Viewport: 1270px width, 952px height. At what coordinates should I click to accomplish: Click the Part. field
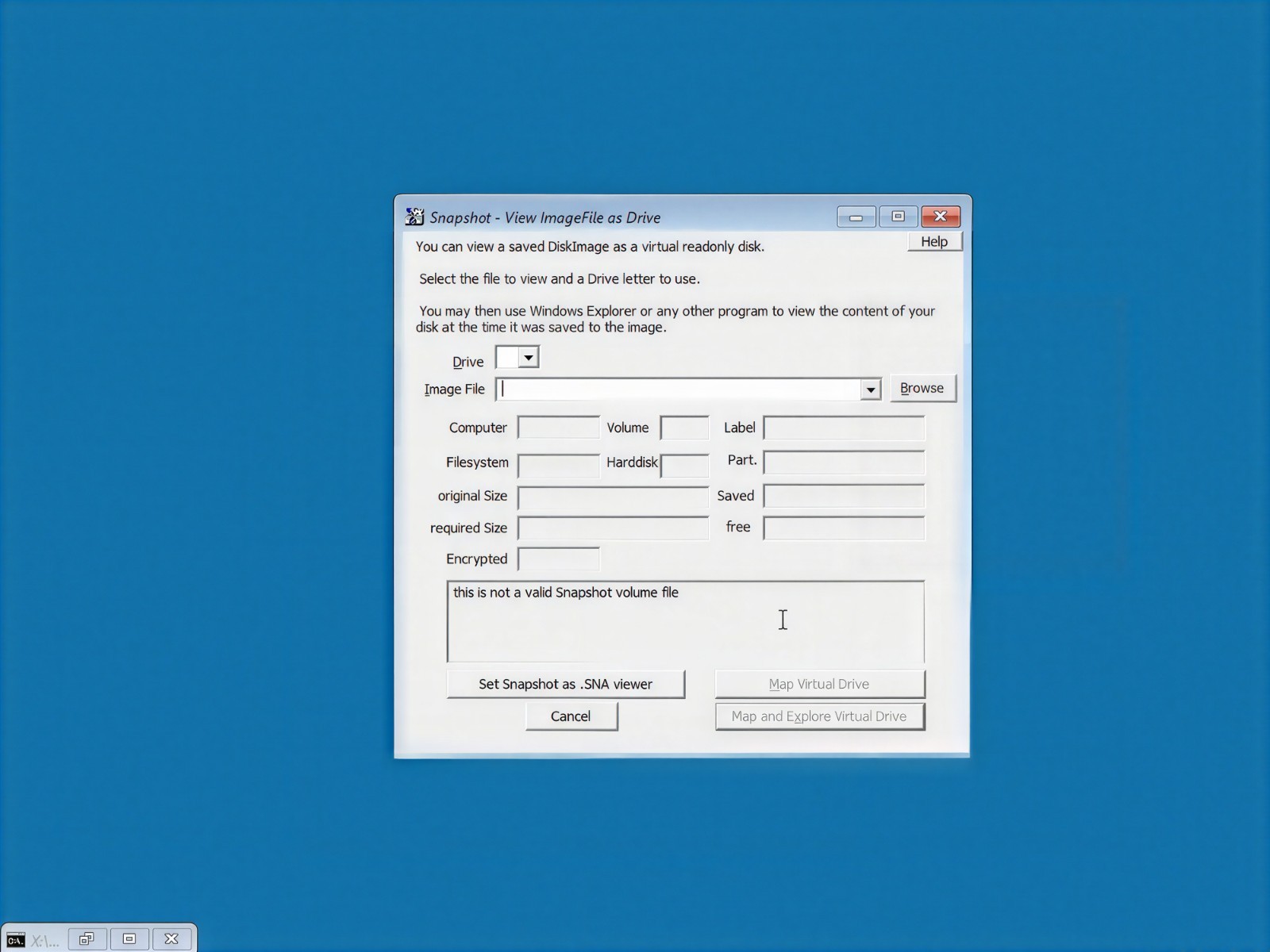click(844, 463)
